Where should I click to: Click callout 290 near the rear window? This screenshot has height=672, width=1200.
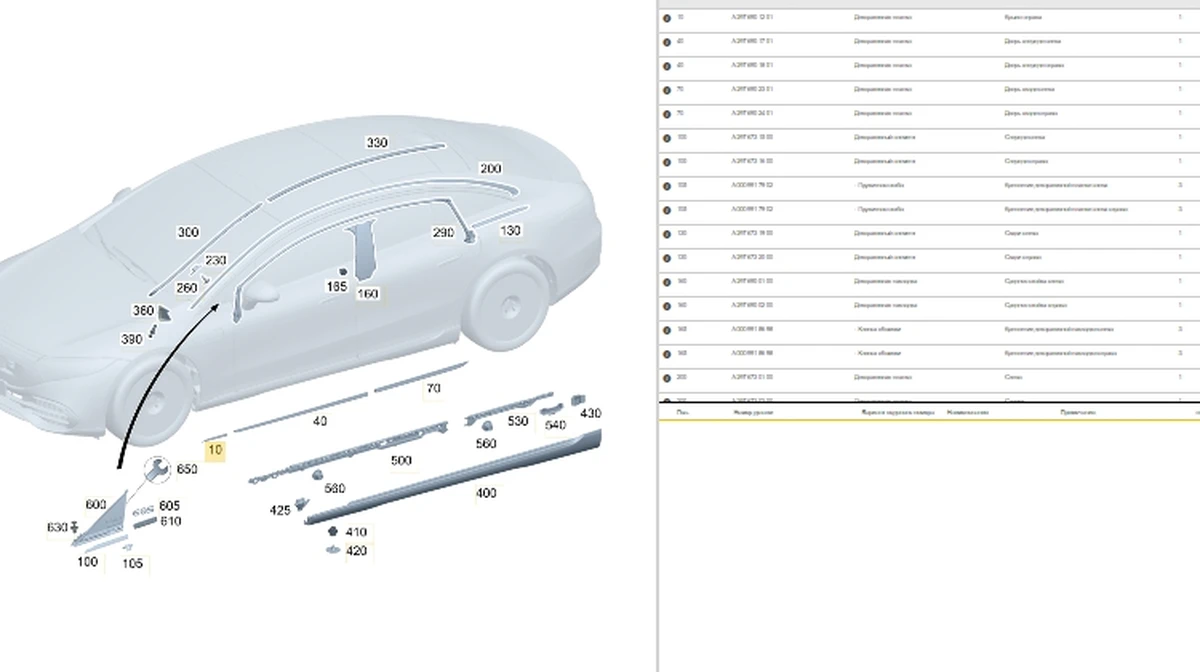tap(443, 232)
